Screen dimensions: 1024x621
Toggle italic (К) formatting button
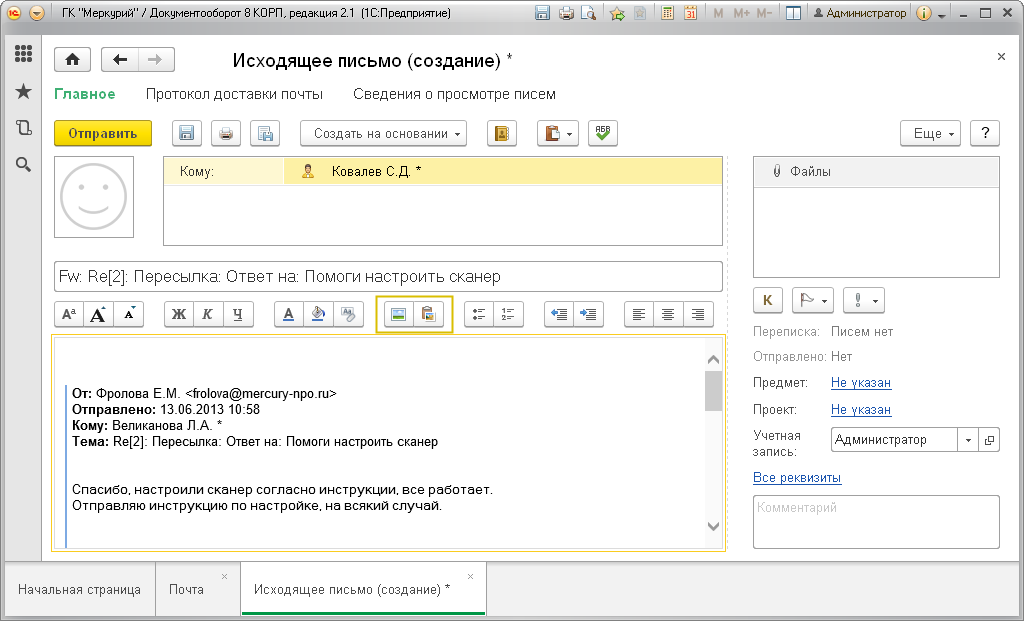click(208, 315)
